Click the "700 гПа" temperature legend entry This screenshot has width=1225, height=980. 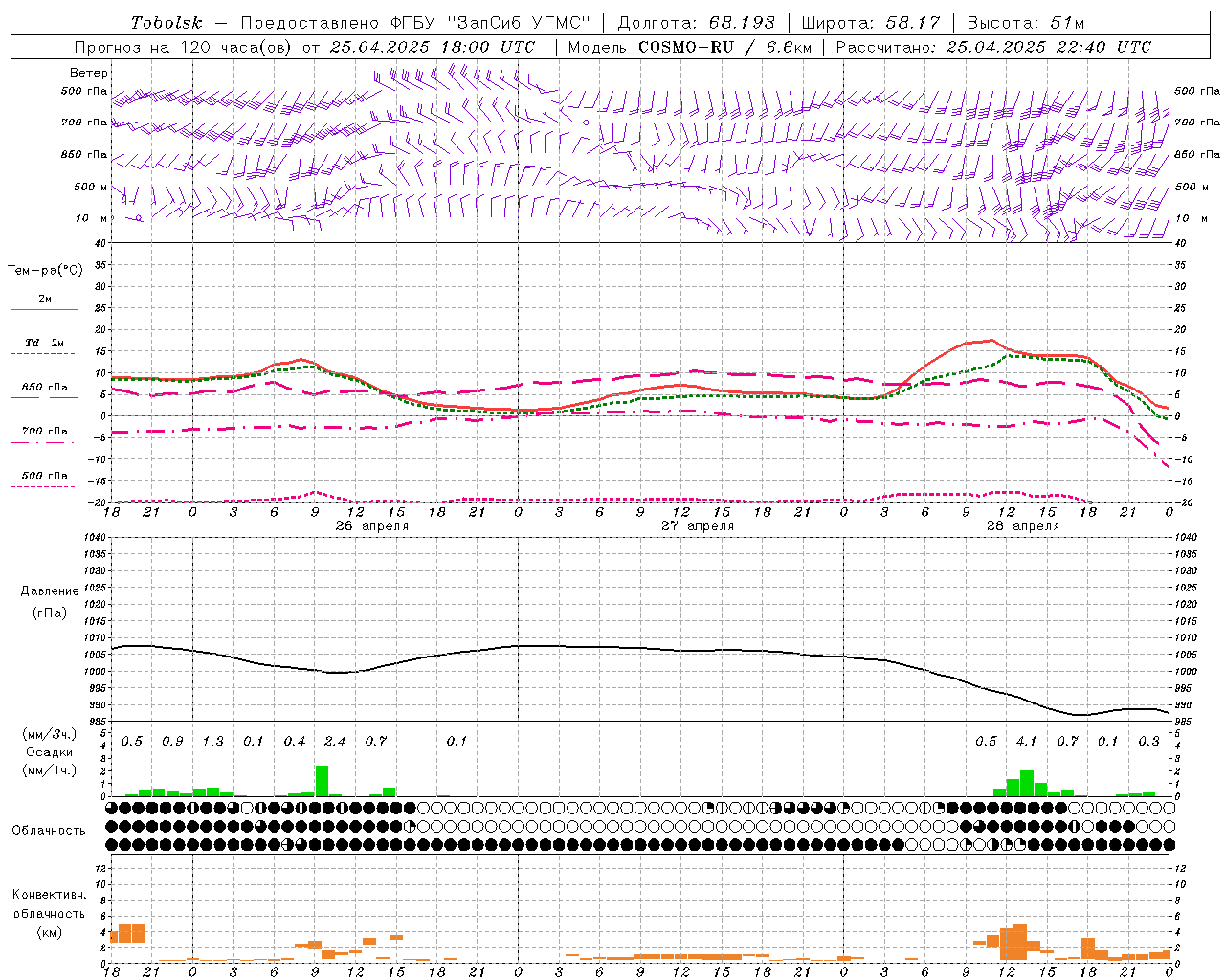[45, 431]
